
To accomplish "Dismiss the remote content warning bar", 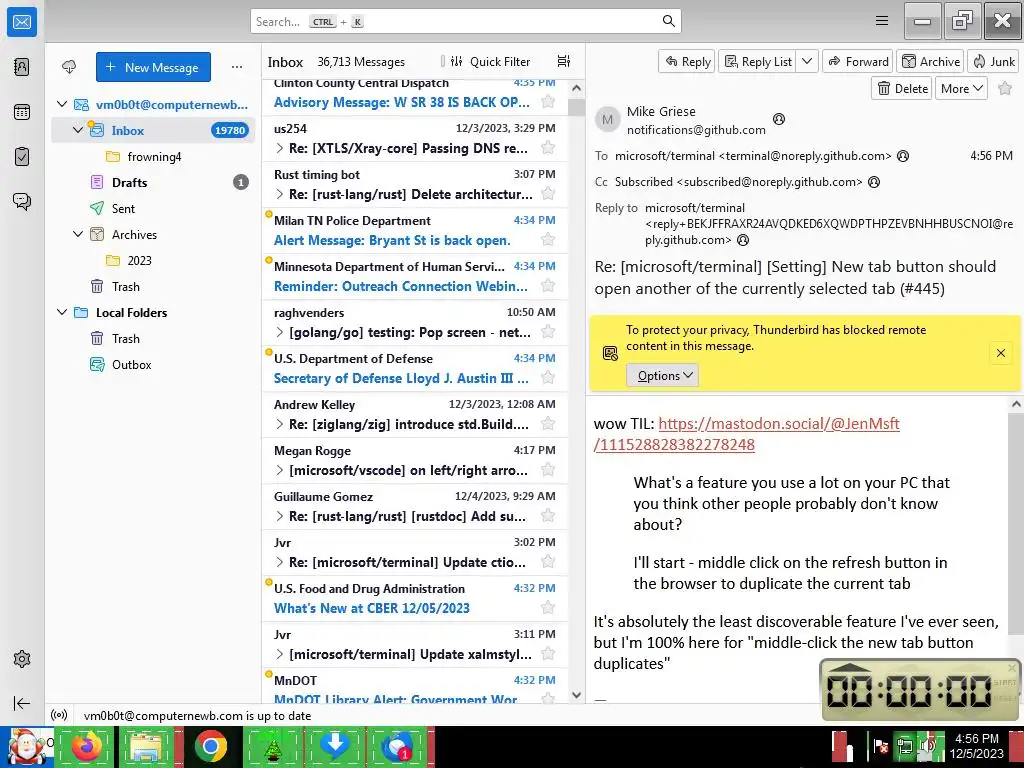I will [x=1000, y=353].
